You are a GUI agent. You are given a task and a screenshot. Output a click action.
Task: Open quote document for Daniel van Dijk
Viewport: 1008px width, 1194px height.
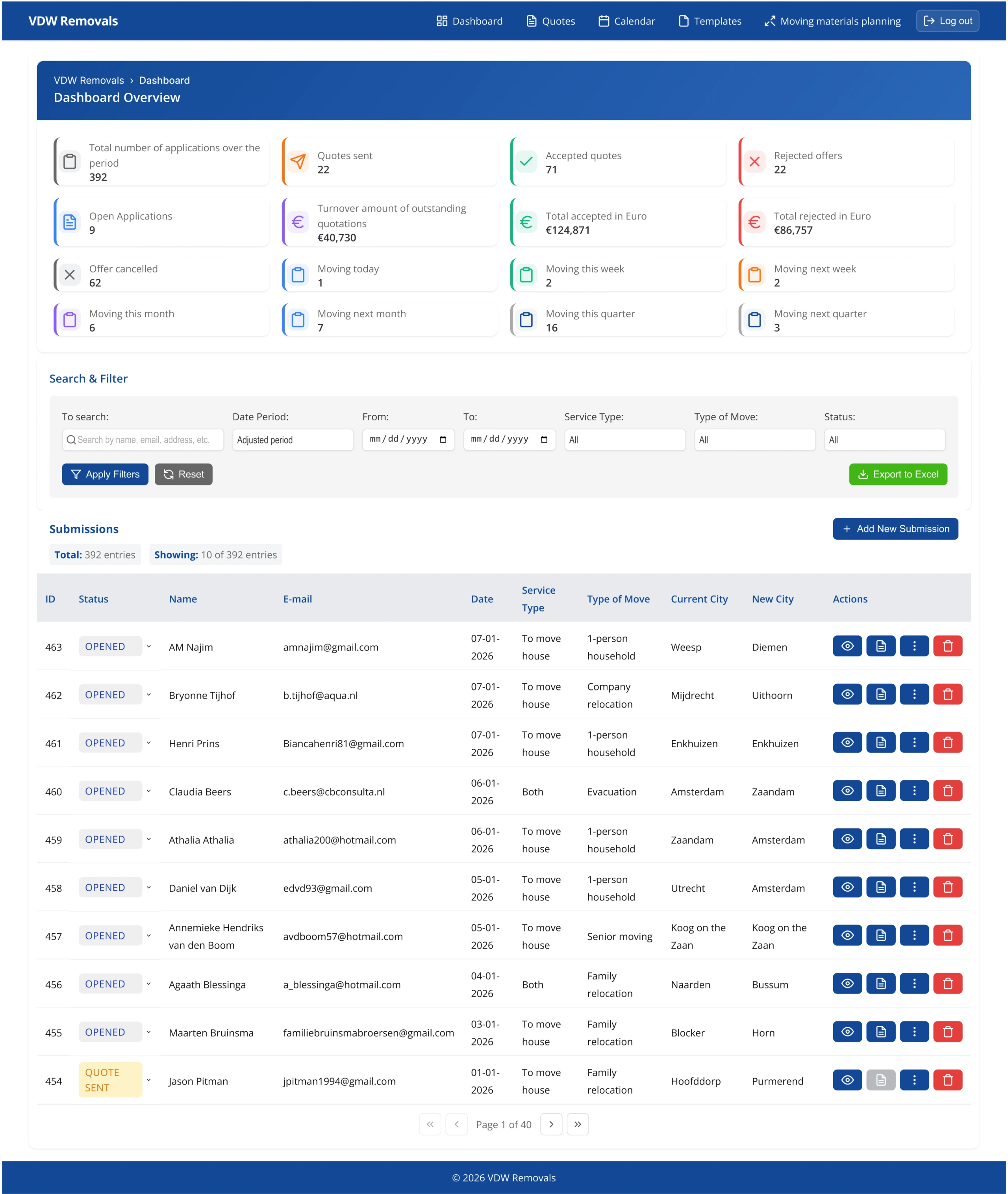pyautogui.click(x=880, y=886)
